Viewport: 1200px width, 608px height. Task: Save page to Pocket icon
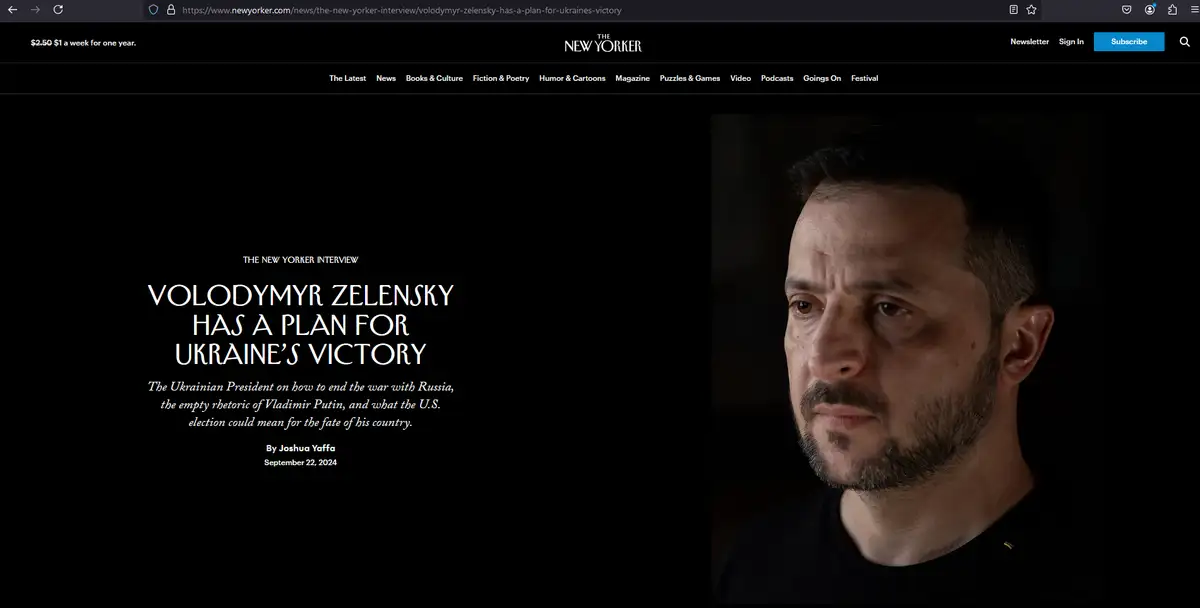tap(1126, 10)
